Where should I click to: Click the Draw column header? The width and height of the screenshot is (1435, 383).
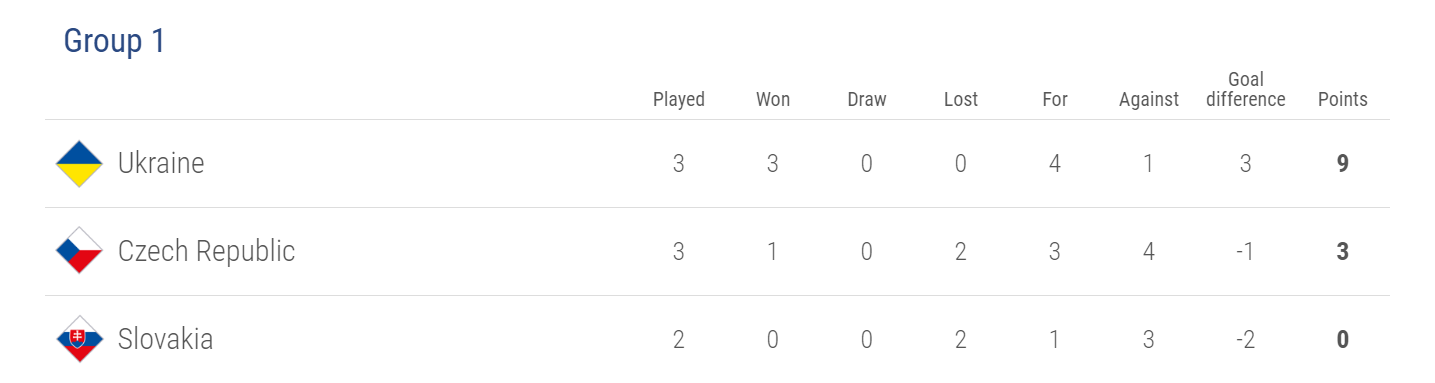pyautogui.click(x=867, y=99)
